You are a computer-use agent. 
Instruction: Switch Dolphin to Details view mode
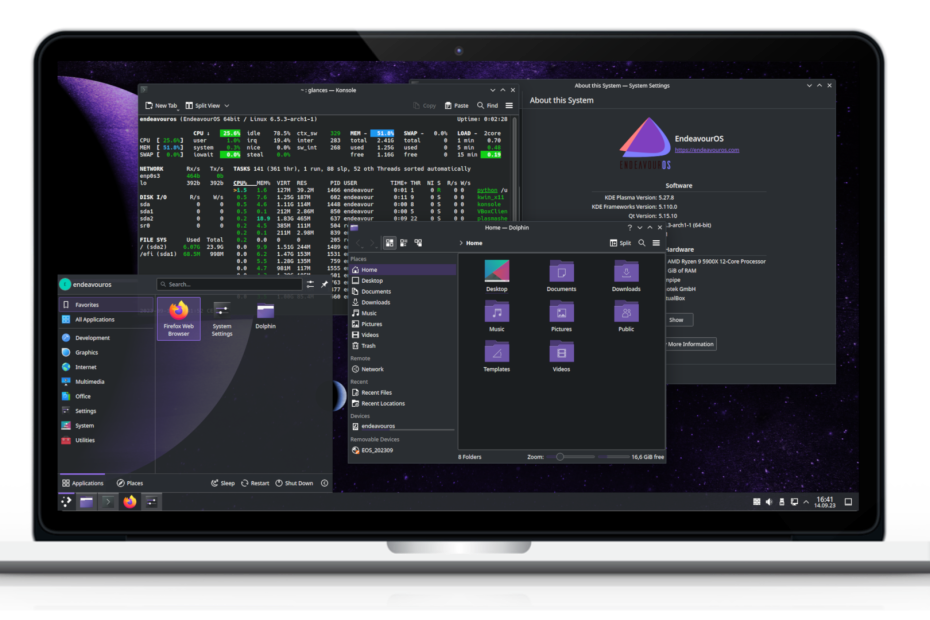click(417, 243)
